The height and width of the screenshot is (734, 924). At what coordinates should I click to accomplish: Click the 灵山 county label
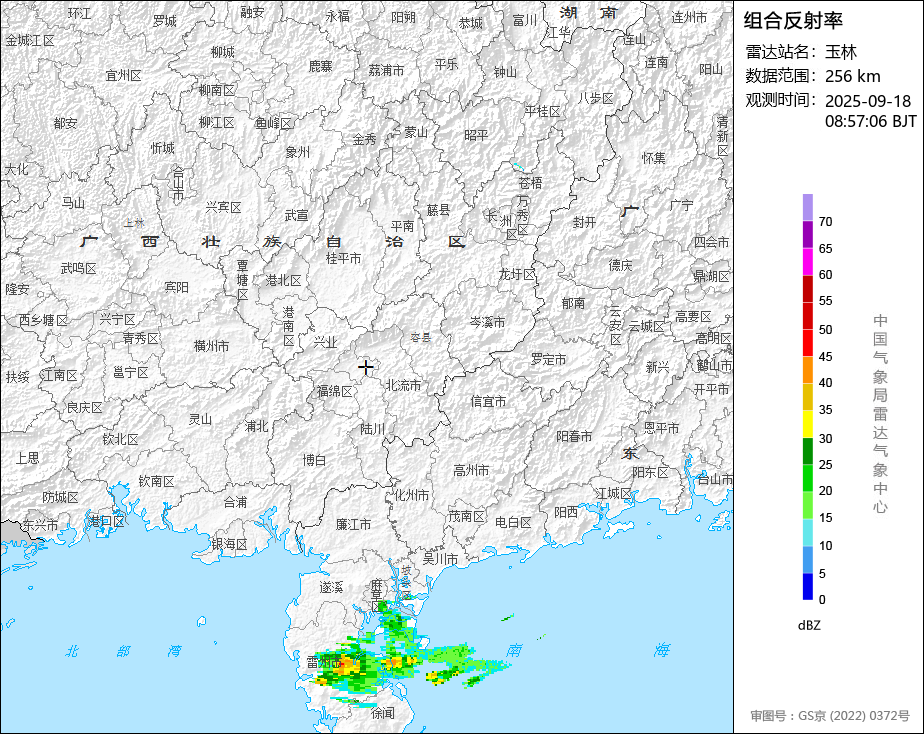coord(200,419)
